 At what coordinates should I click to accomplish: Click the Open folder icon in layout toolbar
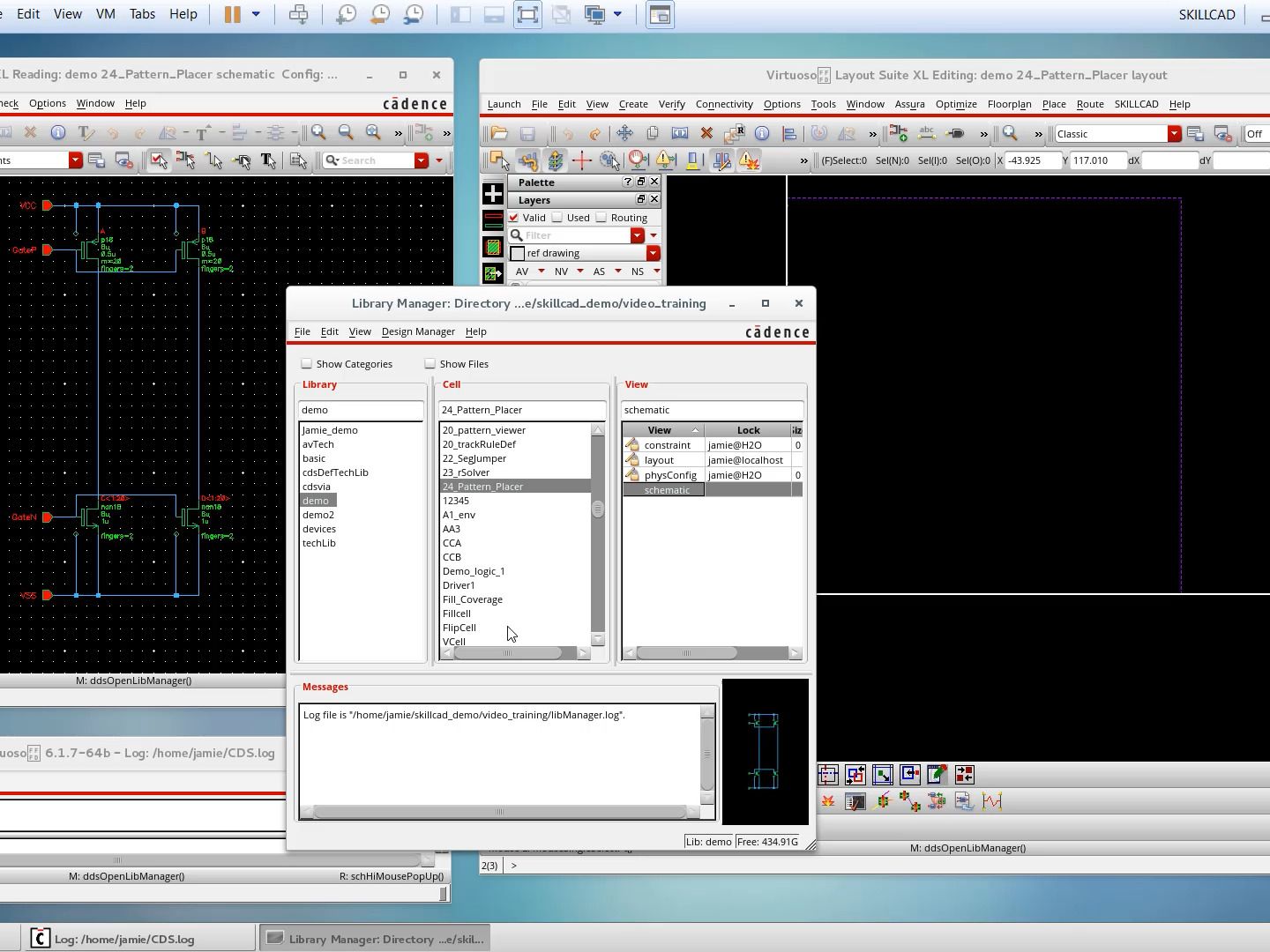[499, 134]
